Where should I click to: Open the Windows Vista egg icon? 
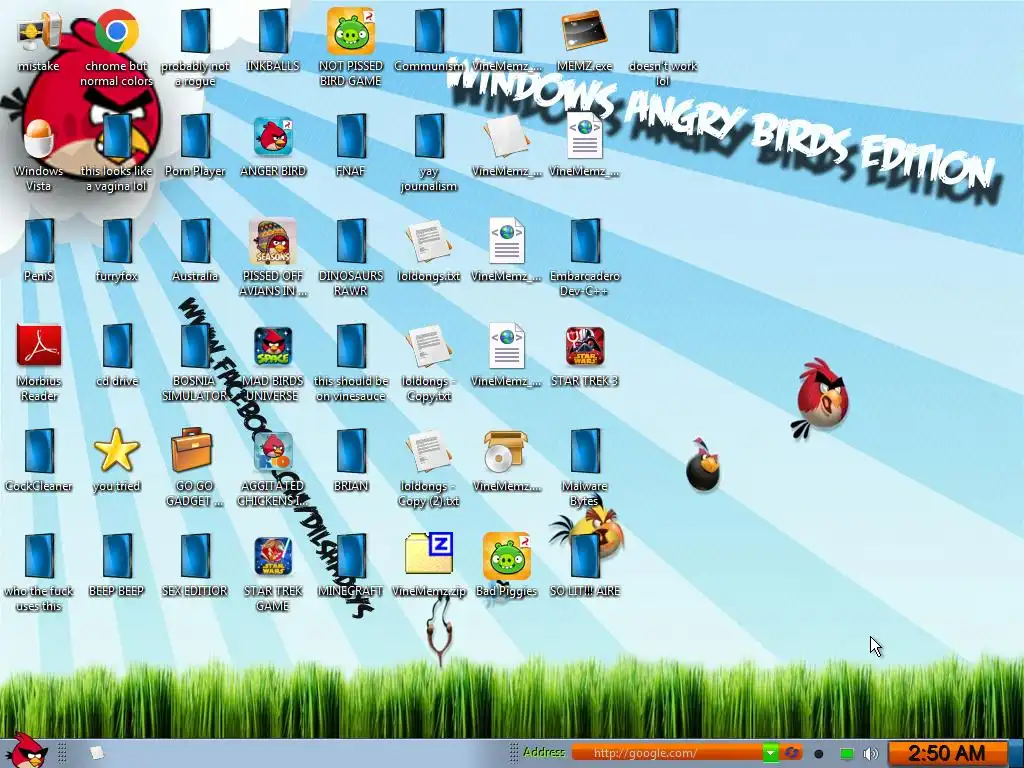(39, 138)
